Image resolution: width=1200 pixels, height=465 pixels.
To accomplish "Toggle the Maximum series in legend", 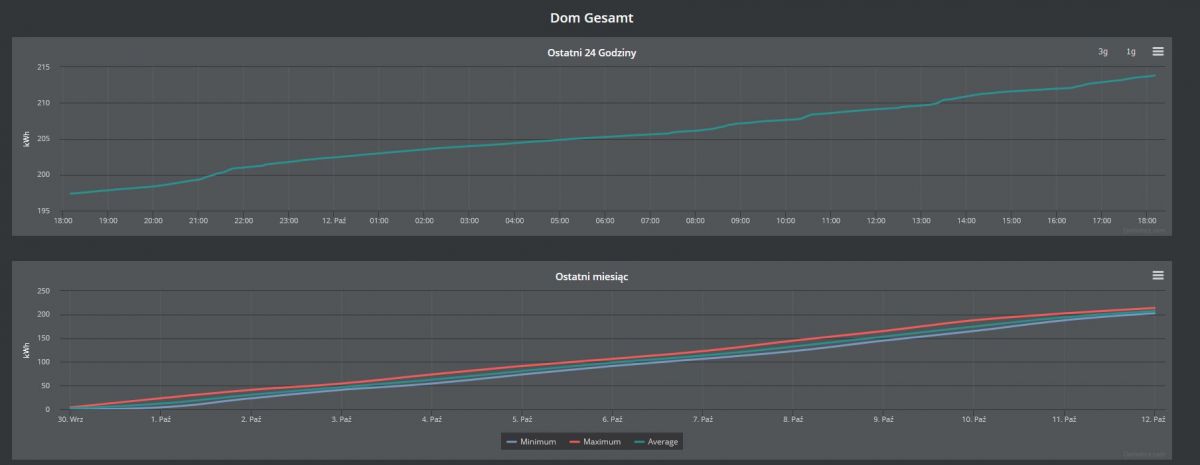I will 596,441.
